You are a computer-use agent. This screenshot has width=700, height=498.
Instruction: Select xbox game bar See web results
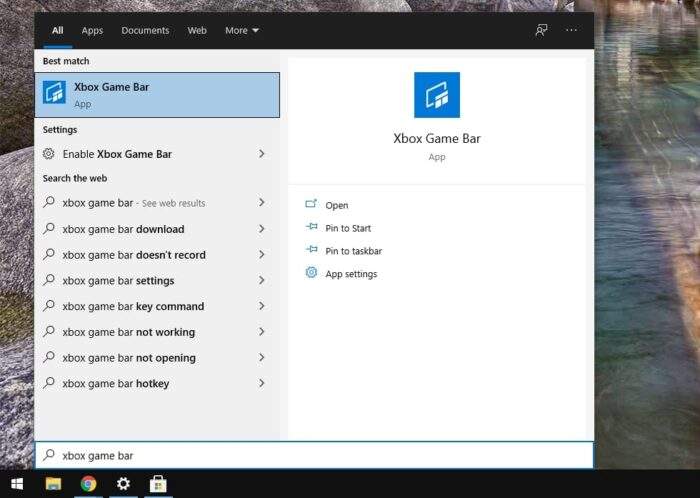coord(157,203)
